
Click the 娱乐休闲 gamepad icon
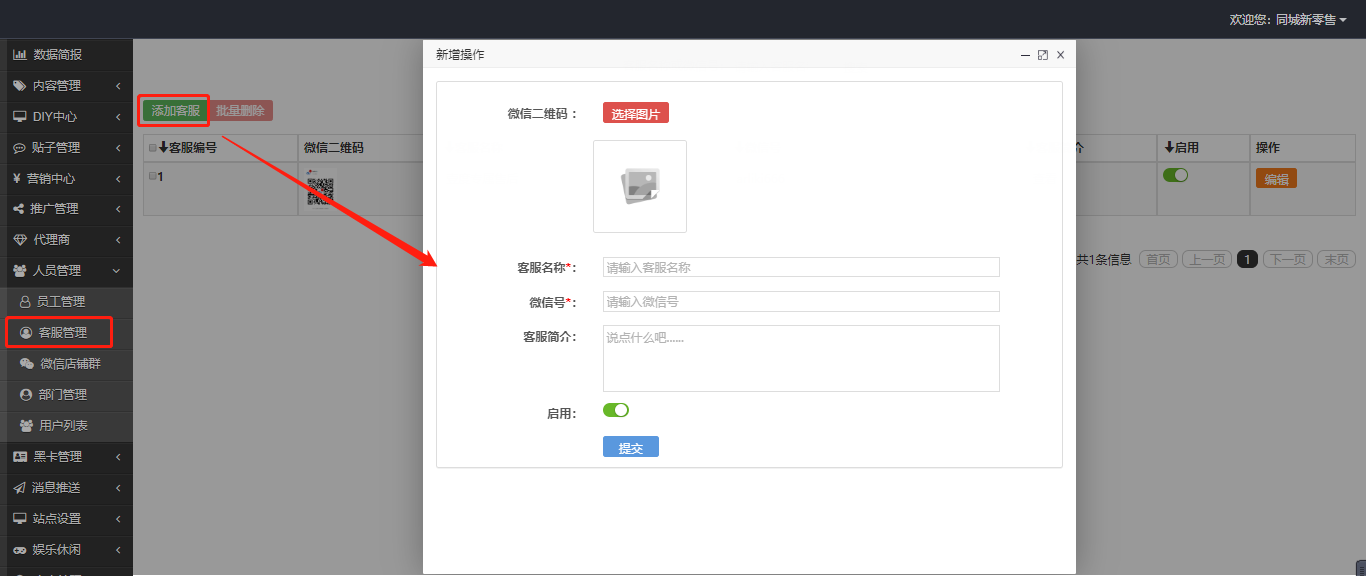click(20, 550)
